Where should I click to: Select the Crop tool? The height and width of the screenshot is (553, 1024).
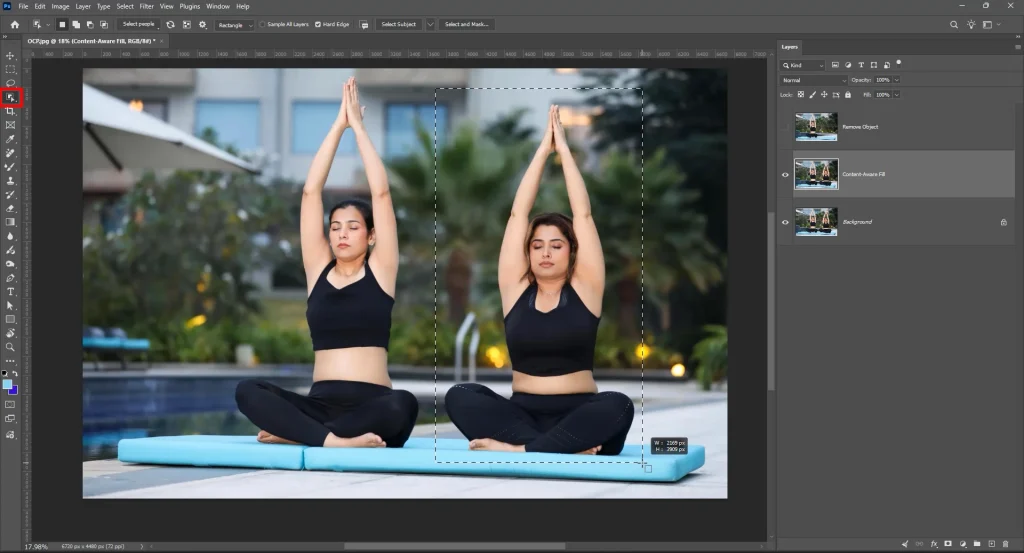[10, 112]
